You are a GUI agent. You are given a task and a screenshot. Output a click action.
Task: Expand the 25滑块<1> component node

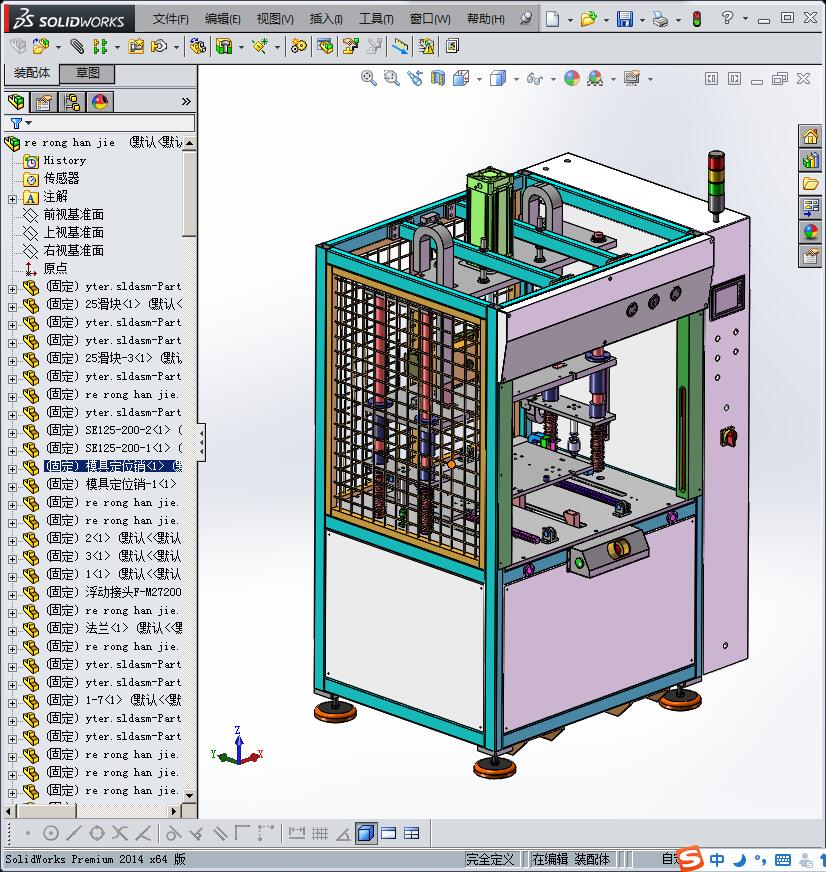pyautogui.click(x=12, y=306)
